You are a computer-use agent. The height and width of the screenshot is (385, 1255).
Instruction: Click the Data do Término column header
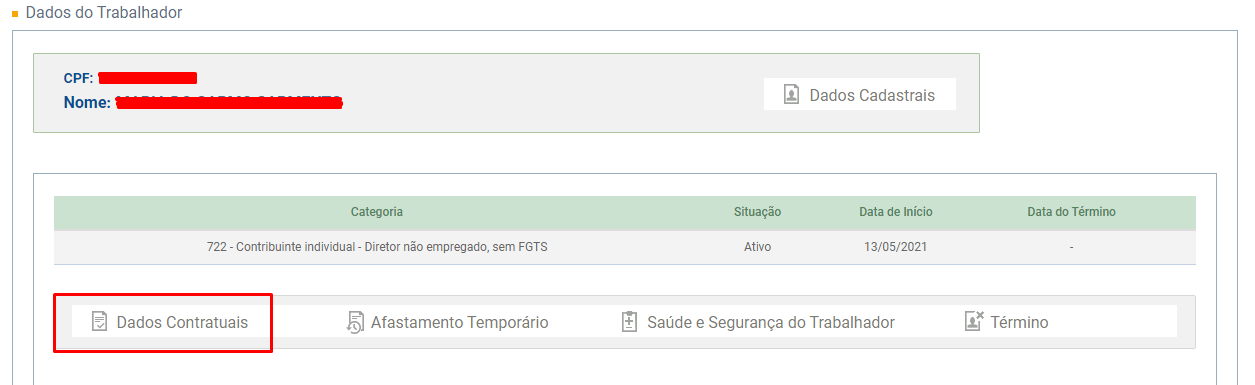coord(1071,212)
